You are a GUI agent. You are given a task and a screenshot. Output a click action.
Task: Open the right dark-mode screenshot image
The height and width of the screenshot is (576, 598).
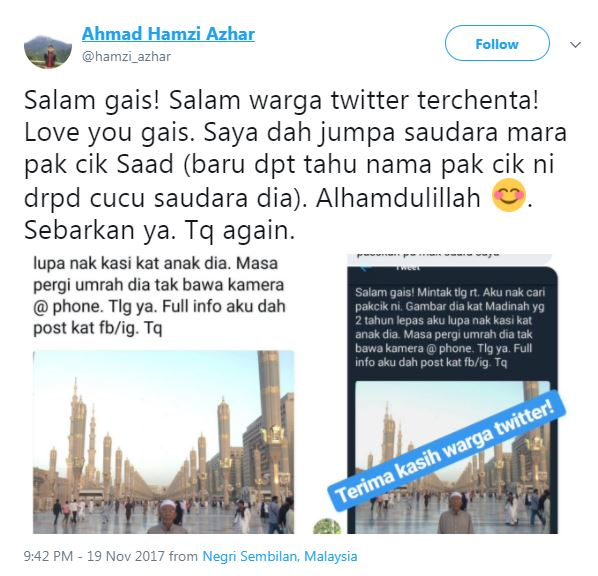point(452,393)
